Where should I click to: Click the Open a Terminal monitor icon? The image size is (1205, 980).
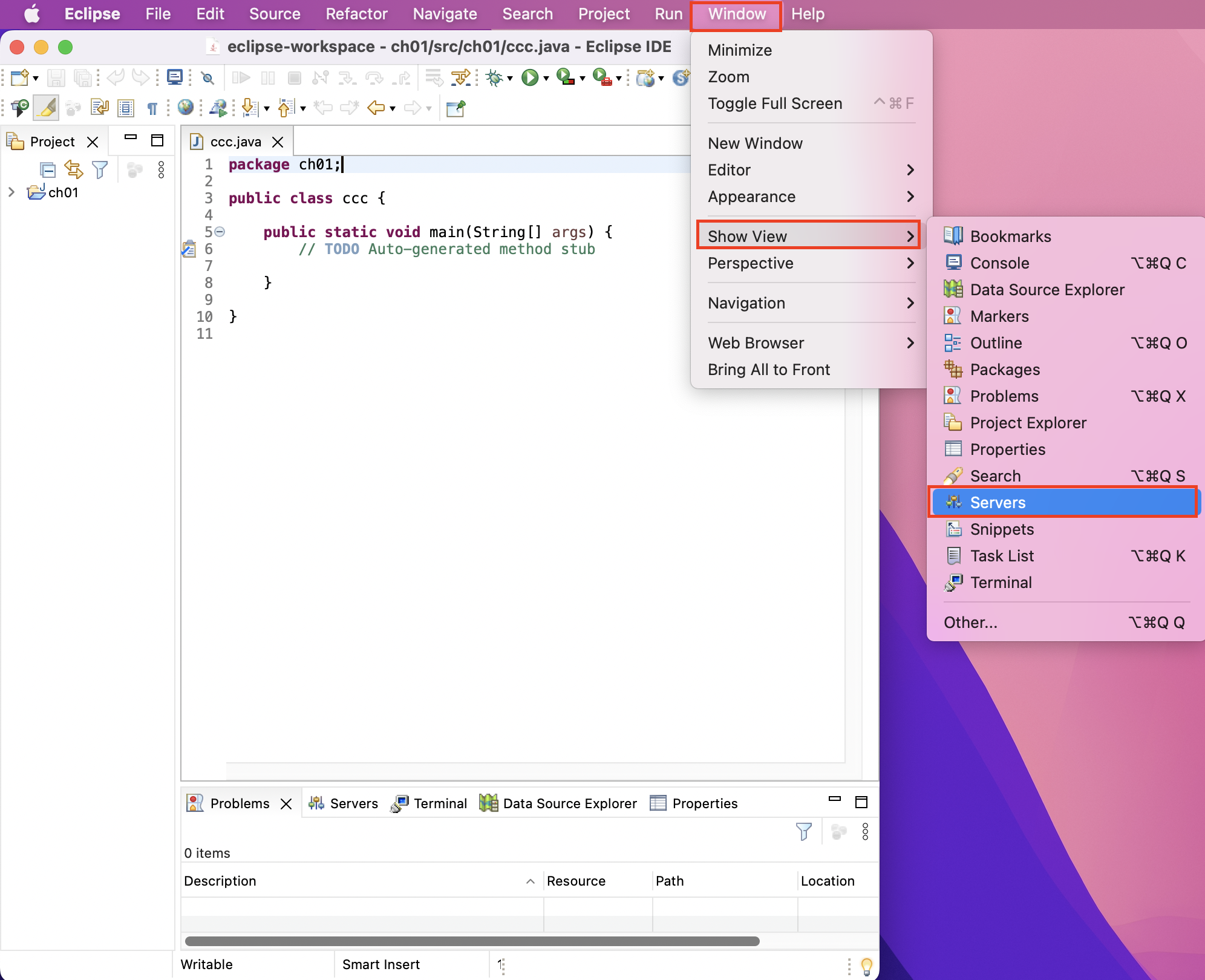175,77
